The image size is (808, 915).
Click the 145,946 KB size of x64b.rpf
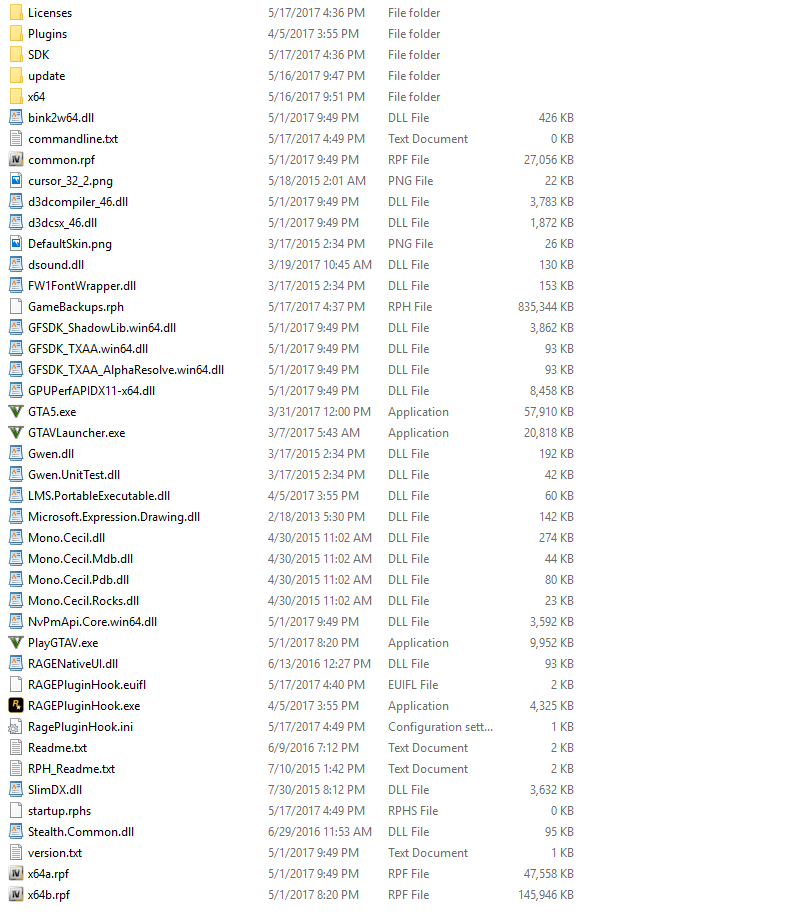[545, 895]
